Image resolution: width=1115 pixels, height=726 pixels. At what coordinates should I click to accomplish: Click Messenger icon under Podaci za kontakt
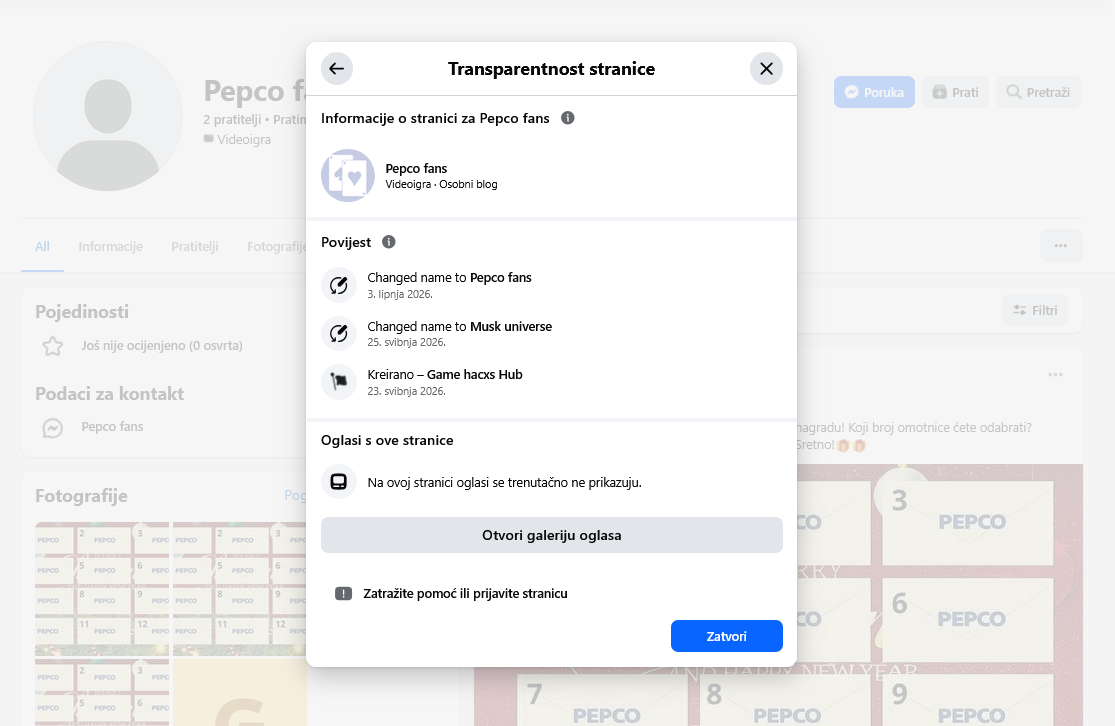pos(53,428)
